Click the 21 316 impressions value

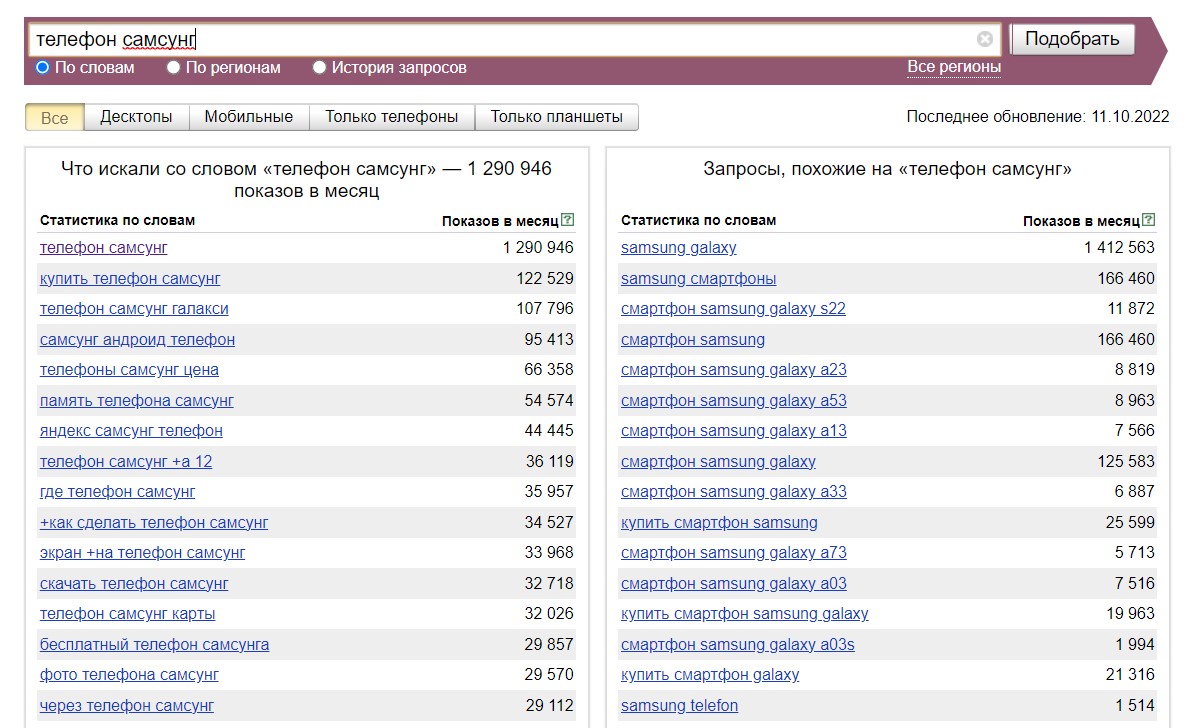pos(1130,674)
